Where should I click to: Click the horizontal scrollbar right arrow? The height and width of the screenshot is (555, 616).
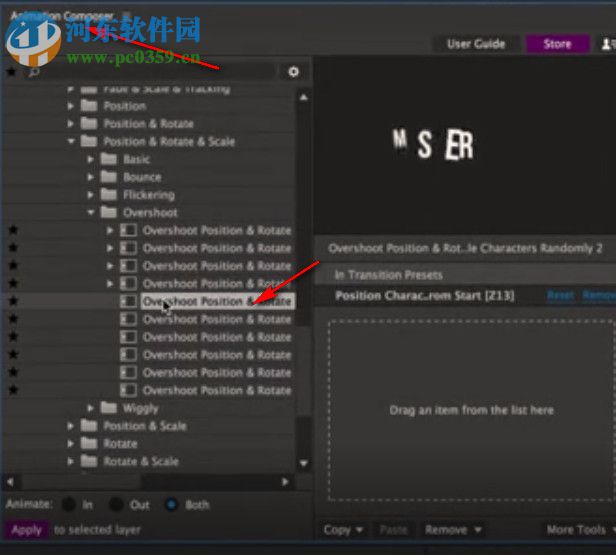(x=285, y=482)
